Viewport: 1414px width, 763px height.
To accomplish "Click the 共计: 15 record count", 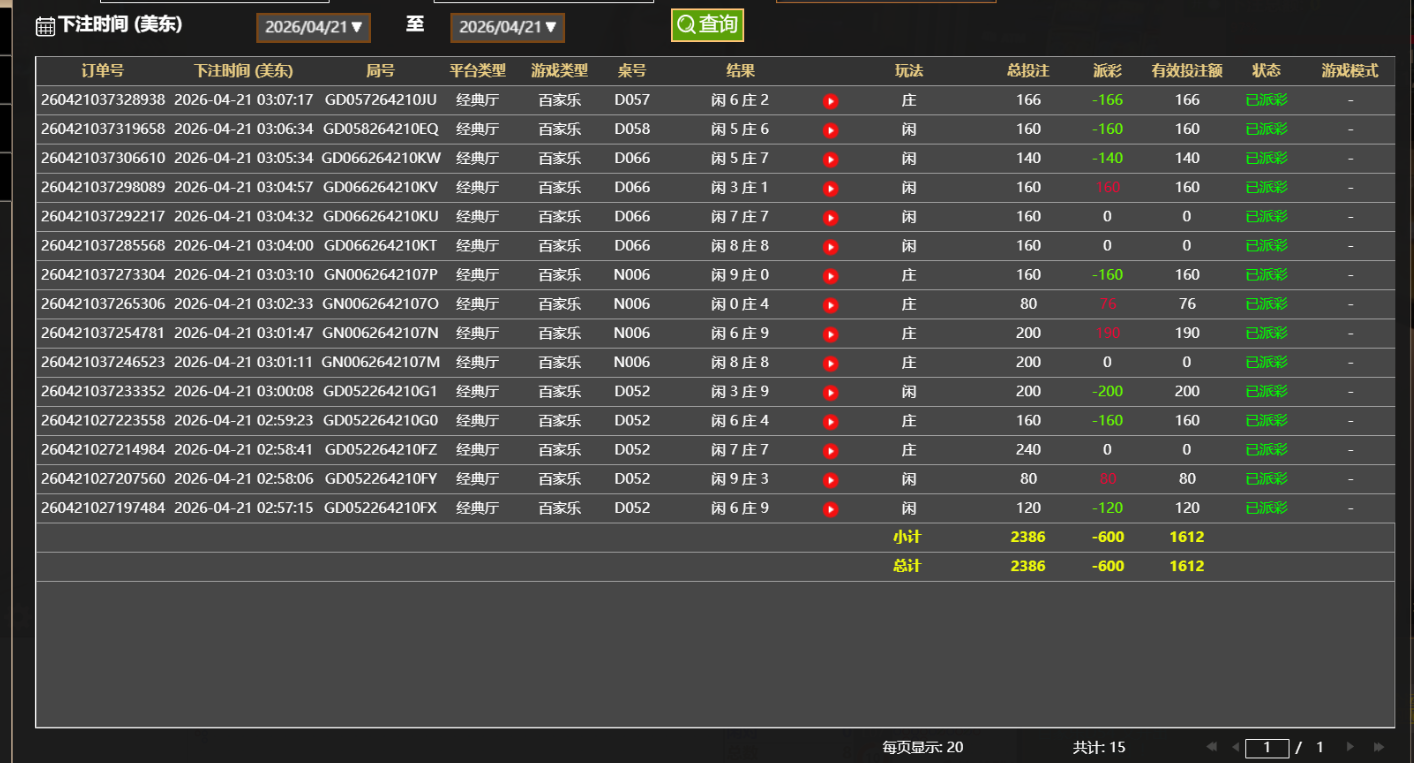I will (x=1099, y=747).
